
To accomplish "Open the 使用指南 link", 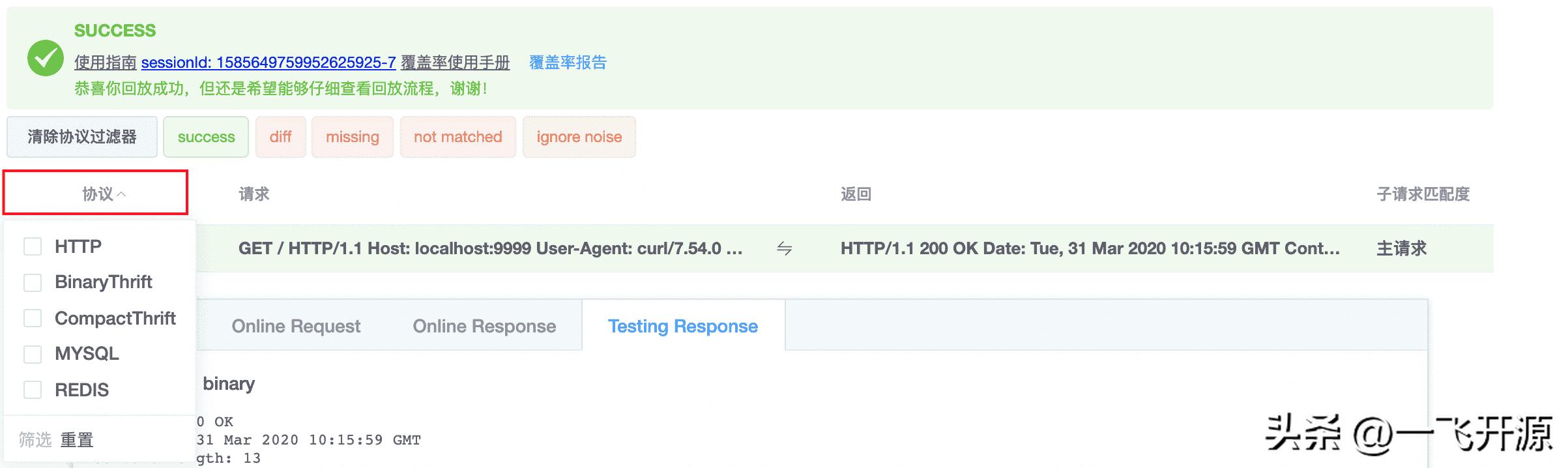I will 106,63.
